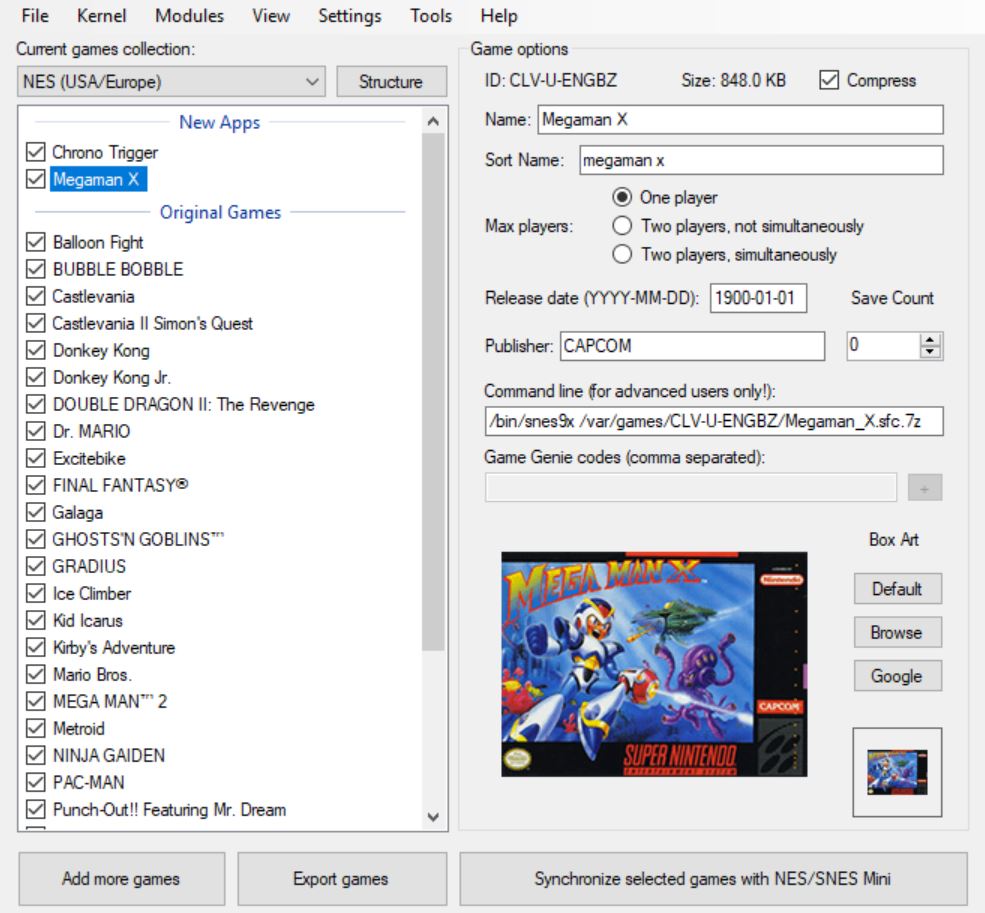Open the View menu
985x913 pixels.
[x=271, y=16]
